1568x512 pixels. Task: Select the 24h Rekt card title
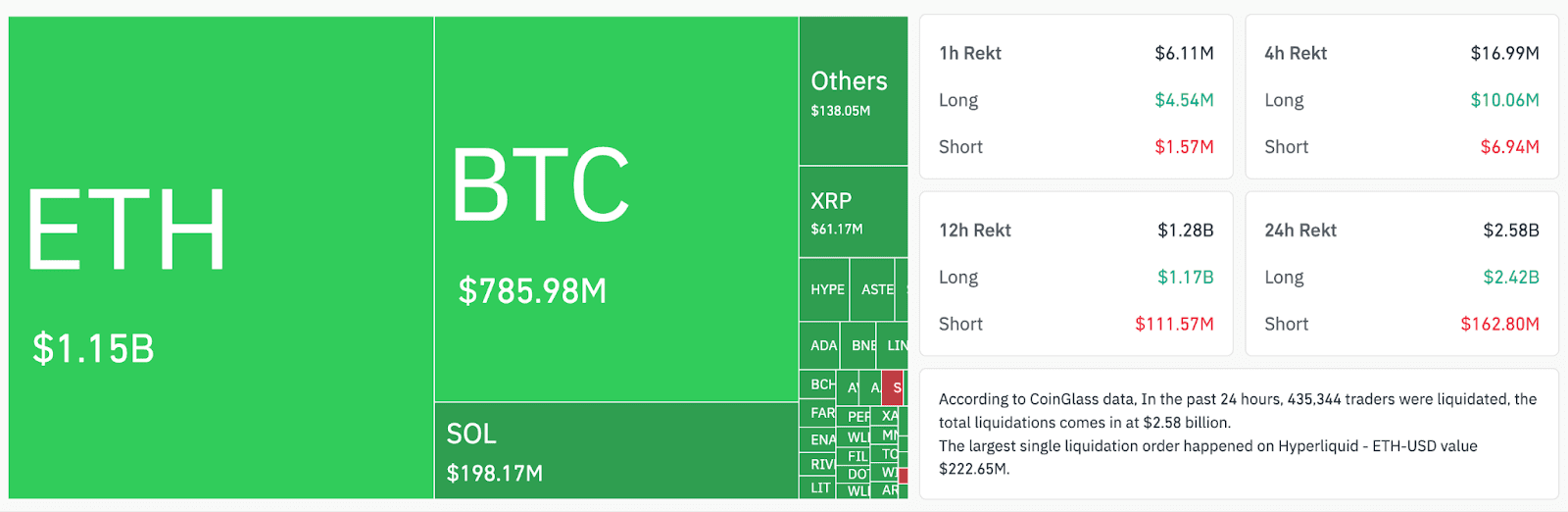(x=1300, y=230)
